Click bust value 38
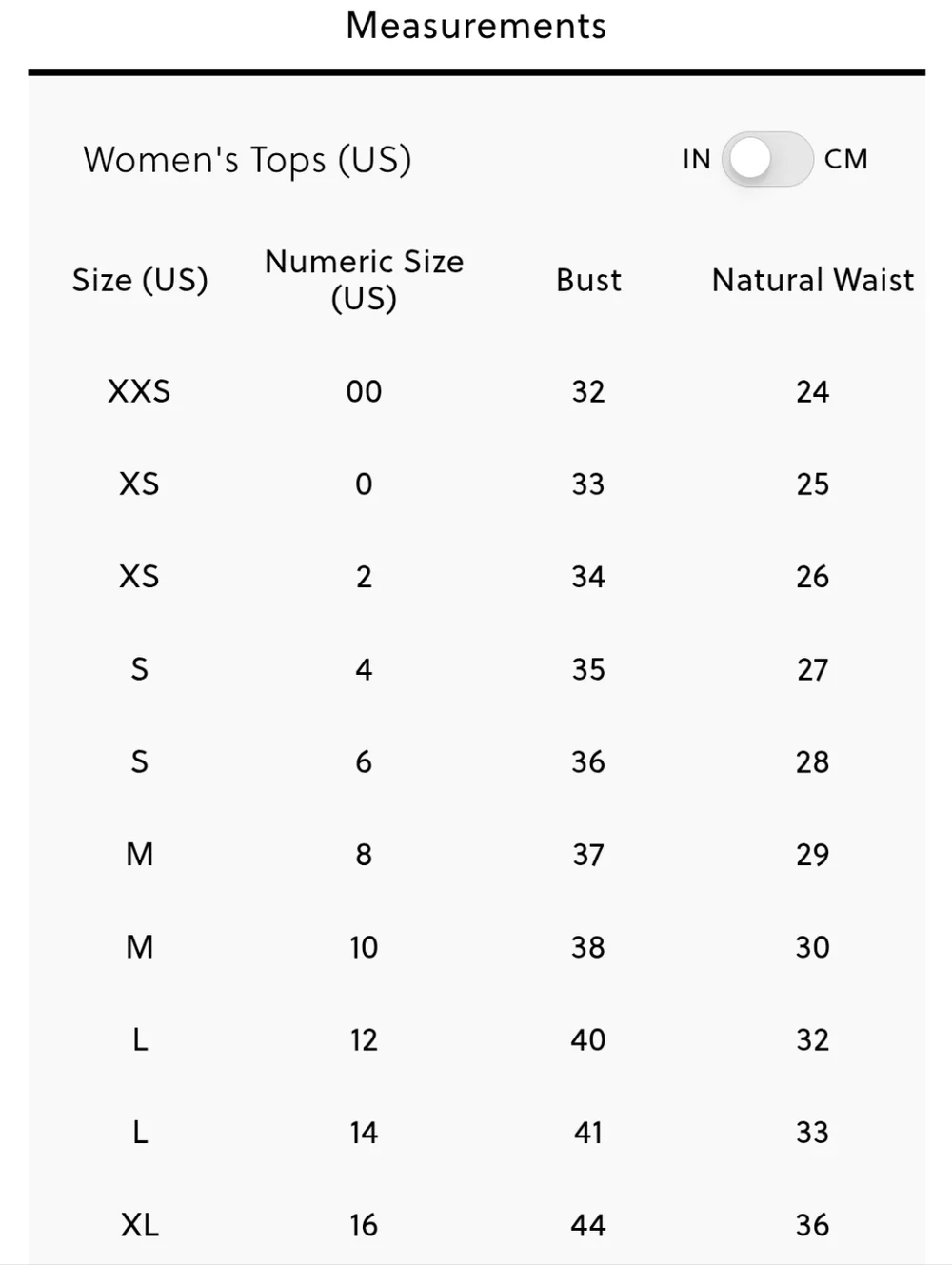952x1265 pixels. pos(588,947)
